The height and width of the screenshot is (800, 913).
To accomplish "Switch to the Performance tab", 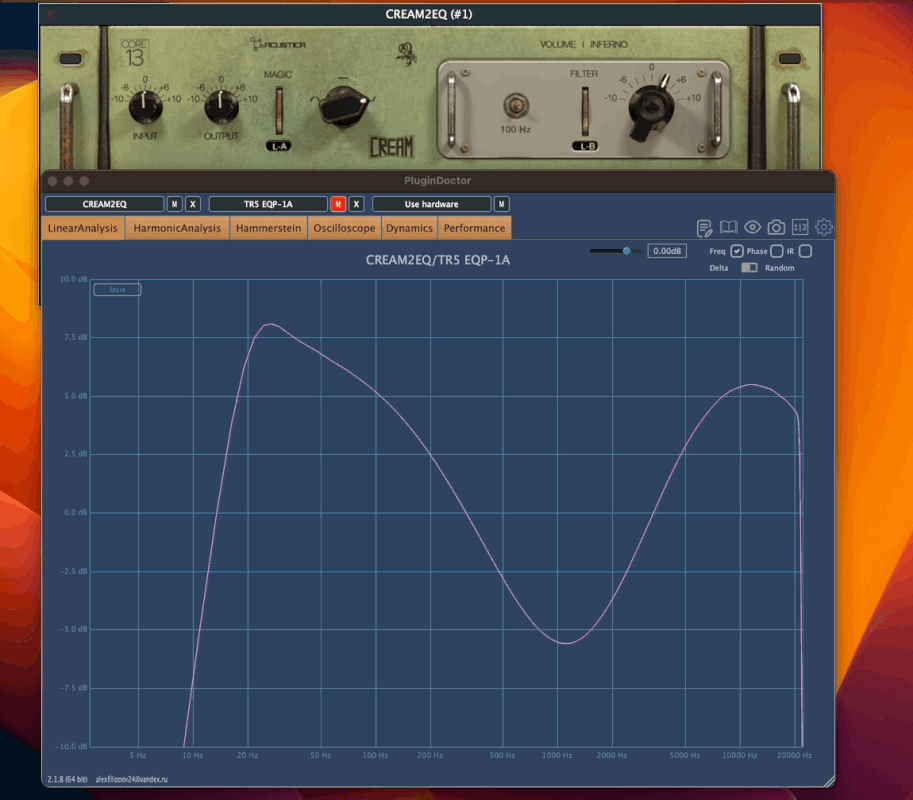I will point(475,228).
